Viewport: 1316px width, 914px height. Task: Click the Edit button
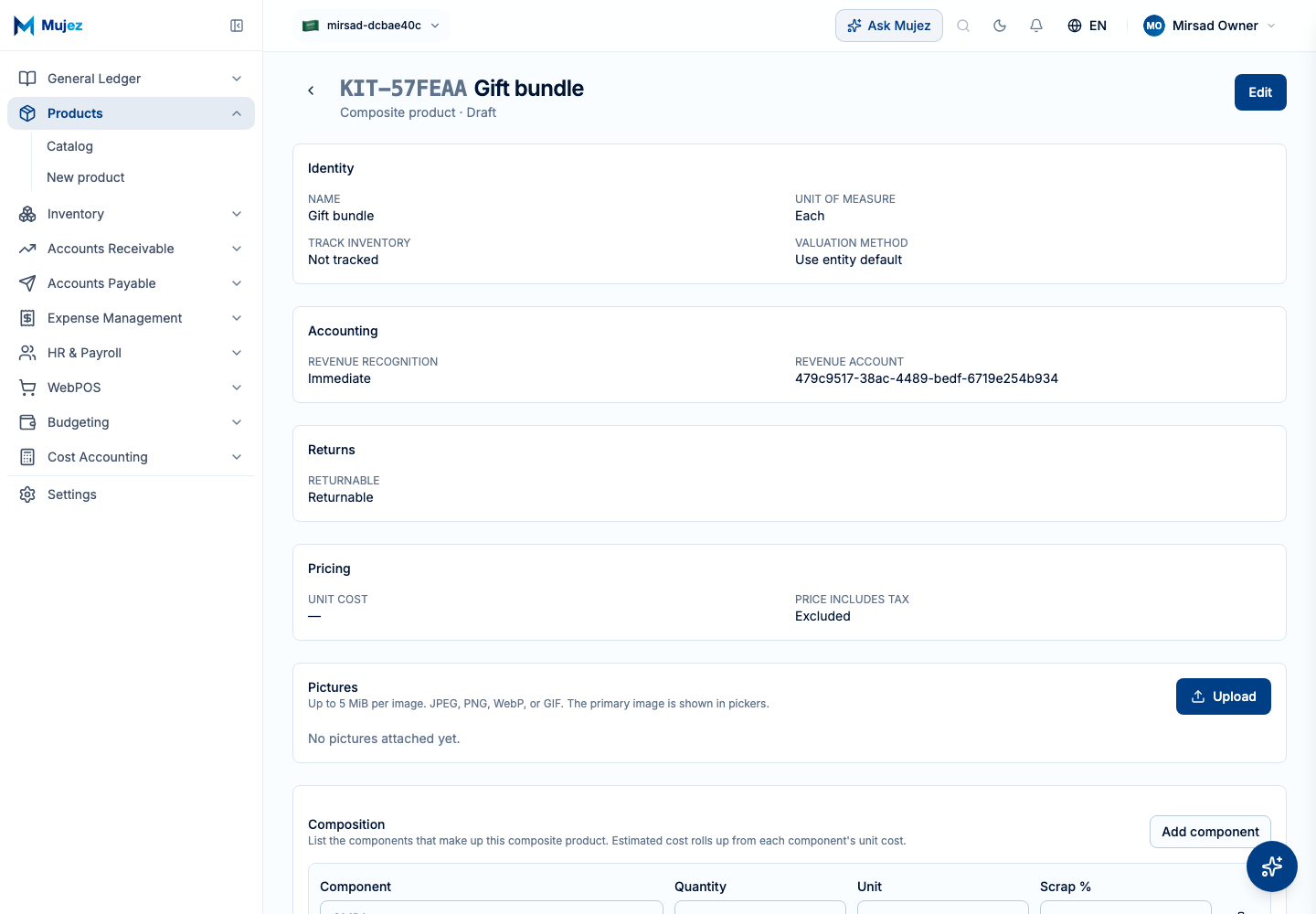(x=1260, y=92)
